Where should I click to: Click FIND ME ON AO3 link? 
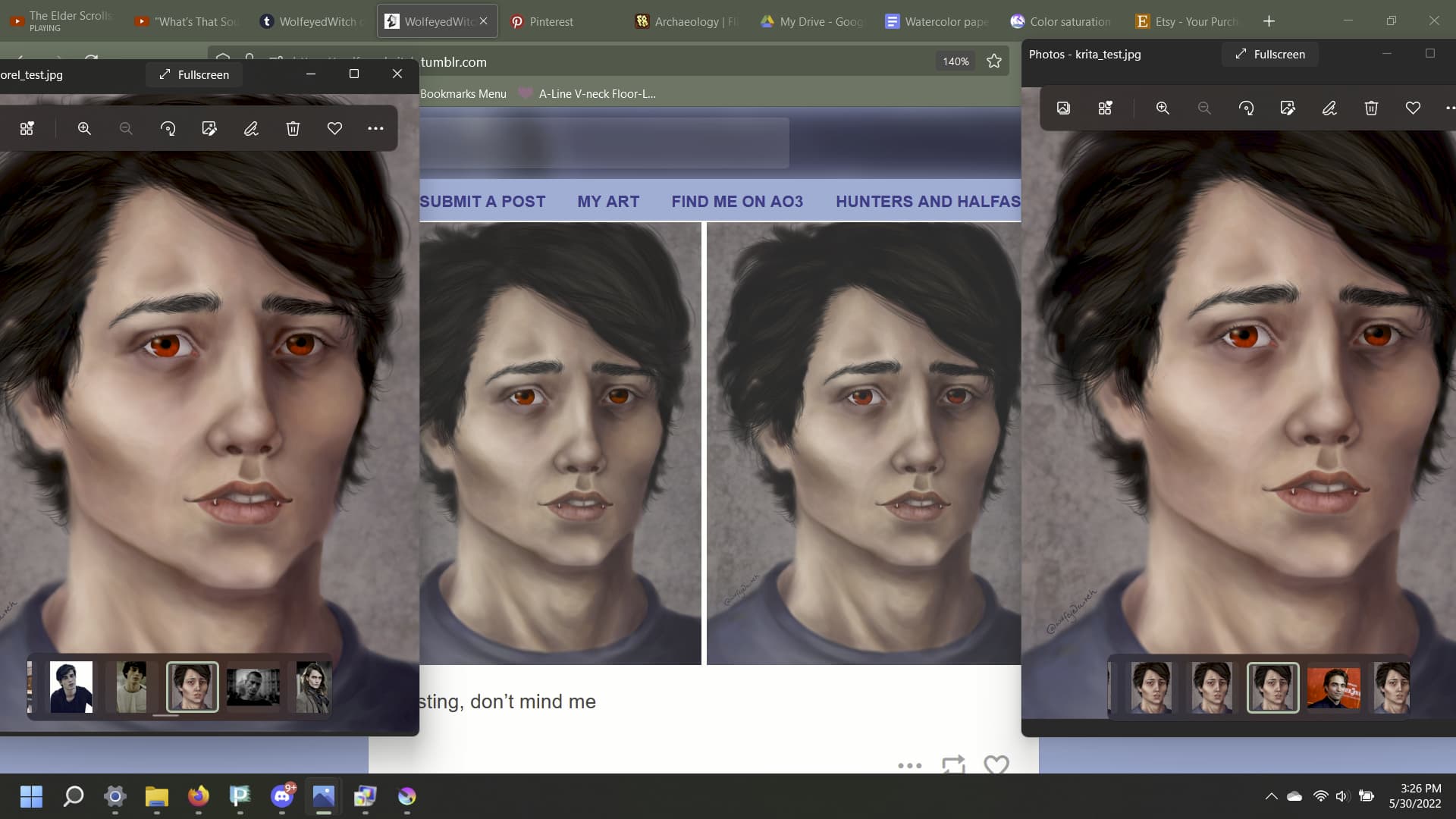736,202
